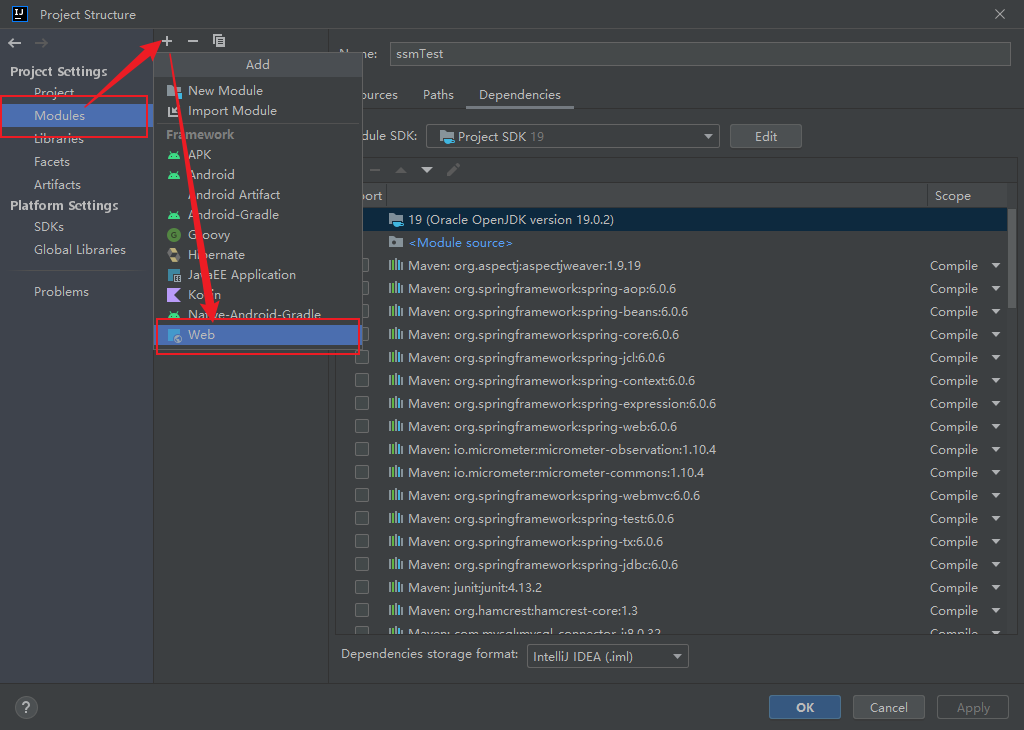Click the module Name input field
This screenshot has height=730, width=1024.
[x=700, y=54]
